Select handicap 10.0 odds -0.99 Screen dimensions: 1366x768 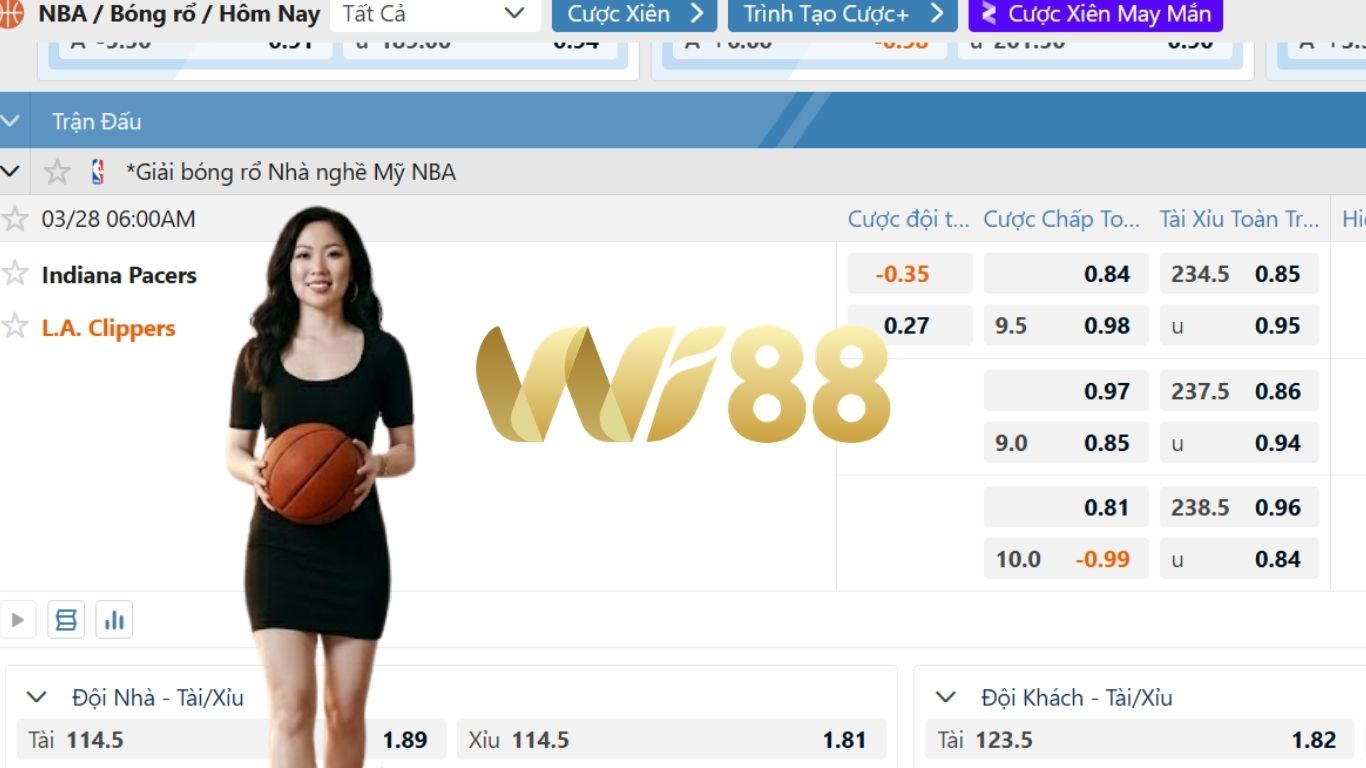point(1066,559)
